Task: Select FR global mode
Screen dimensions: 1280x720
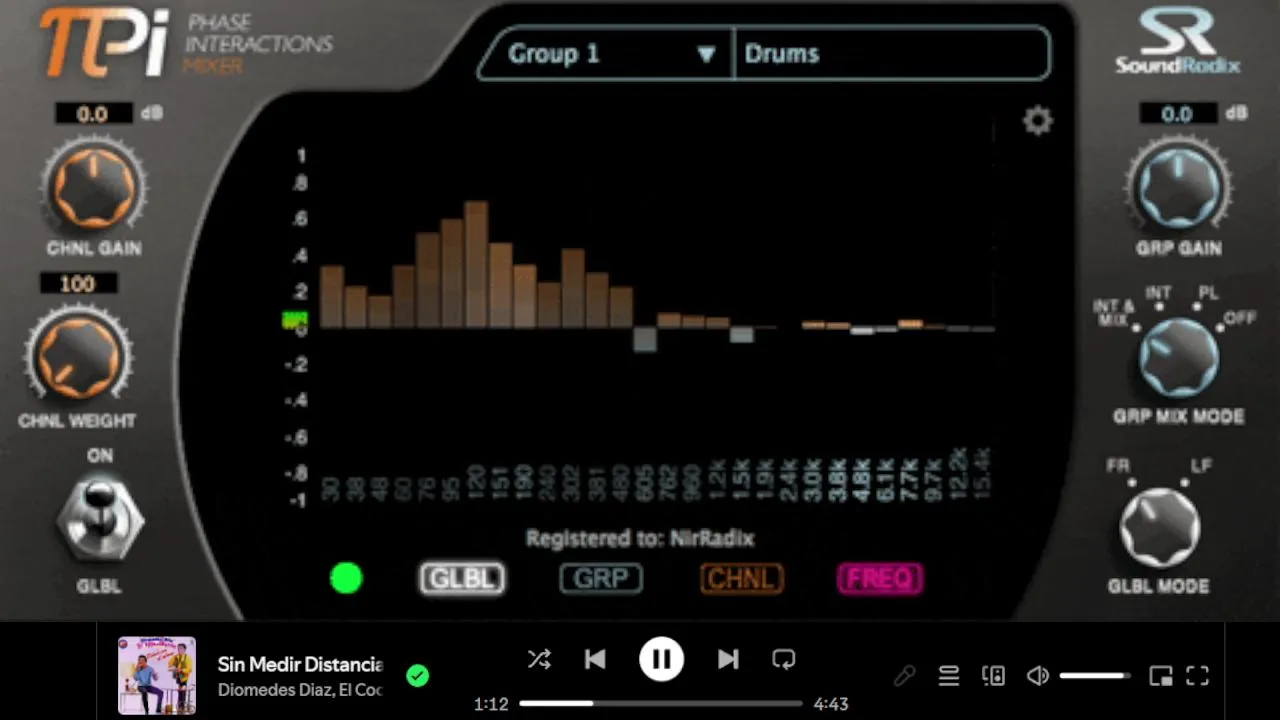Action: (1118, 467)
